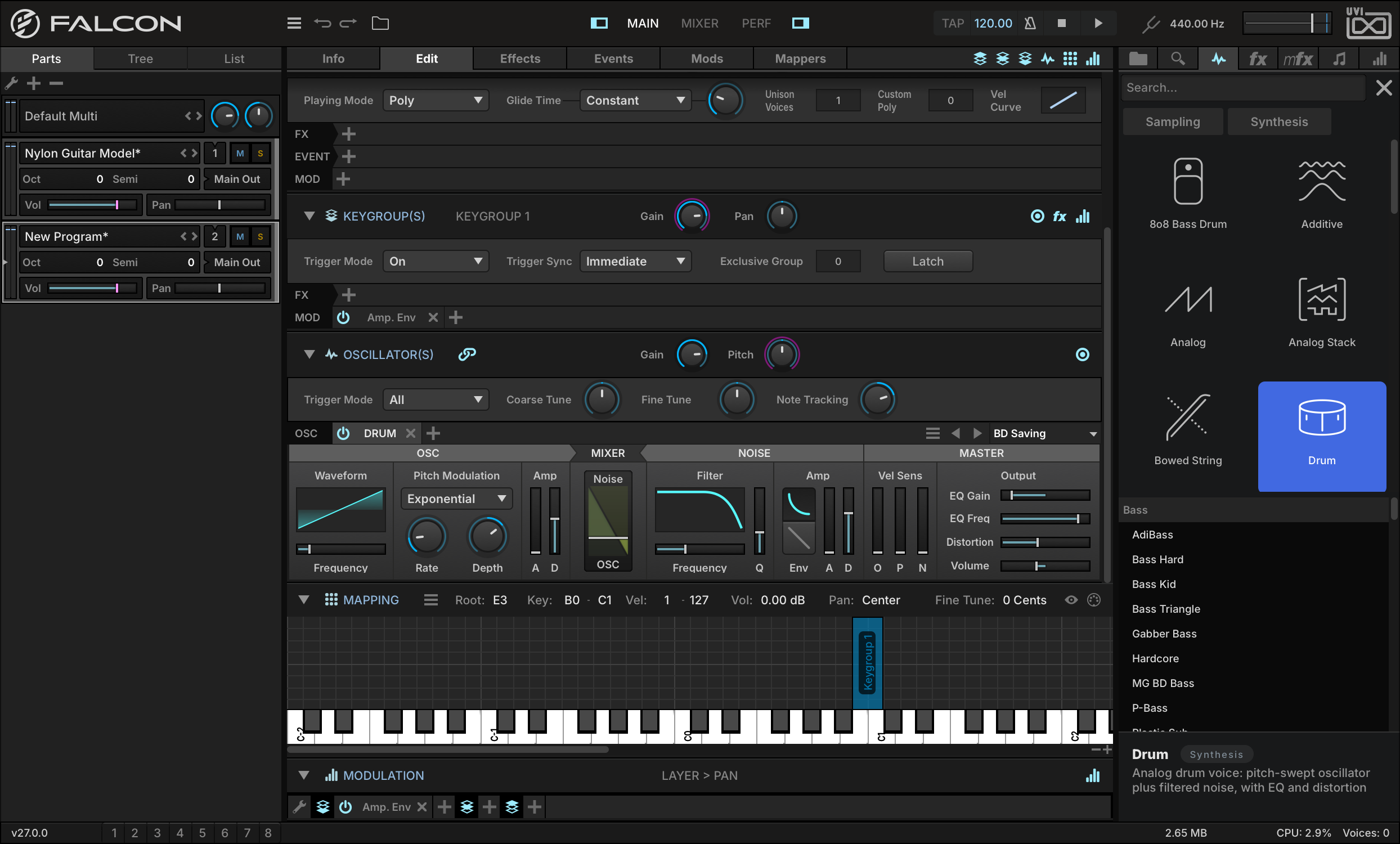Open the BD Saving preset dropdown
This screenshot has width=1400, height=844.
pos(1044,433)
